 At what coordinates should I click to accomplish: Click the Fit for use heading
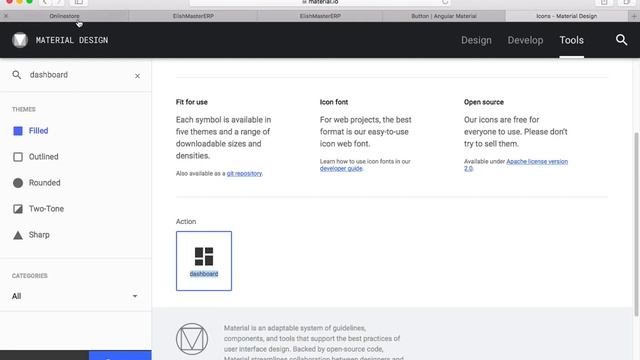tap(191, 102)
